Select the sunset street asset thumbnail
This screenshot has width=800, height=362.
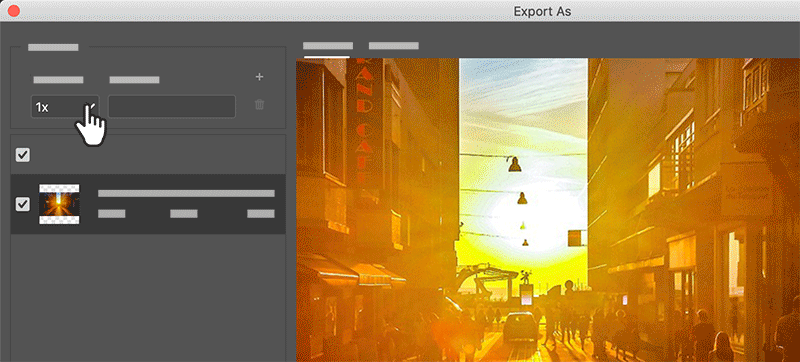(x=59, y=204)
